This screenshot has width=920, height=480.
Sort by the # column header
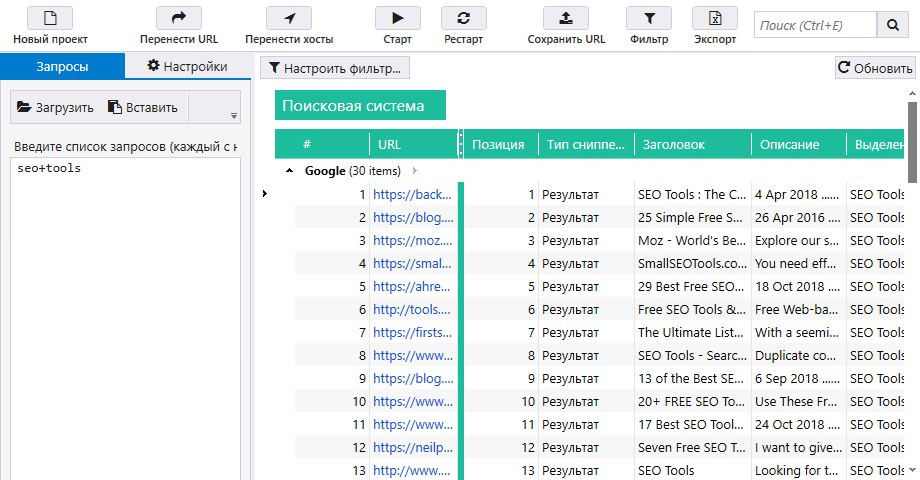322,144
